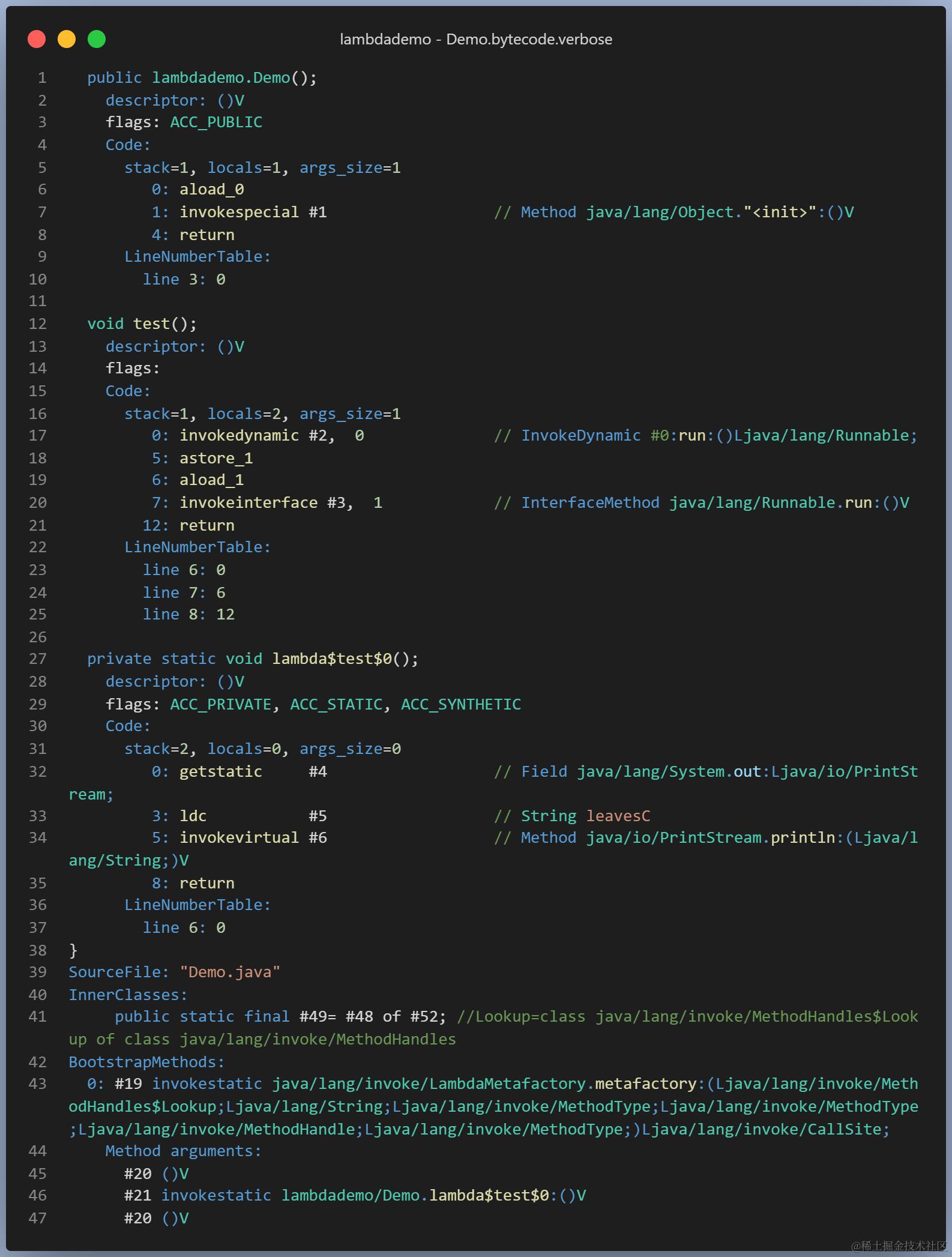Click '#20 ()V' on line 47
The image size is (952, 1257).
156,1219
